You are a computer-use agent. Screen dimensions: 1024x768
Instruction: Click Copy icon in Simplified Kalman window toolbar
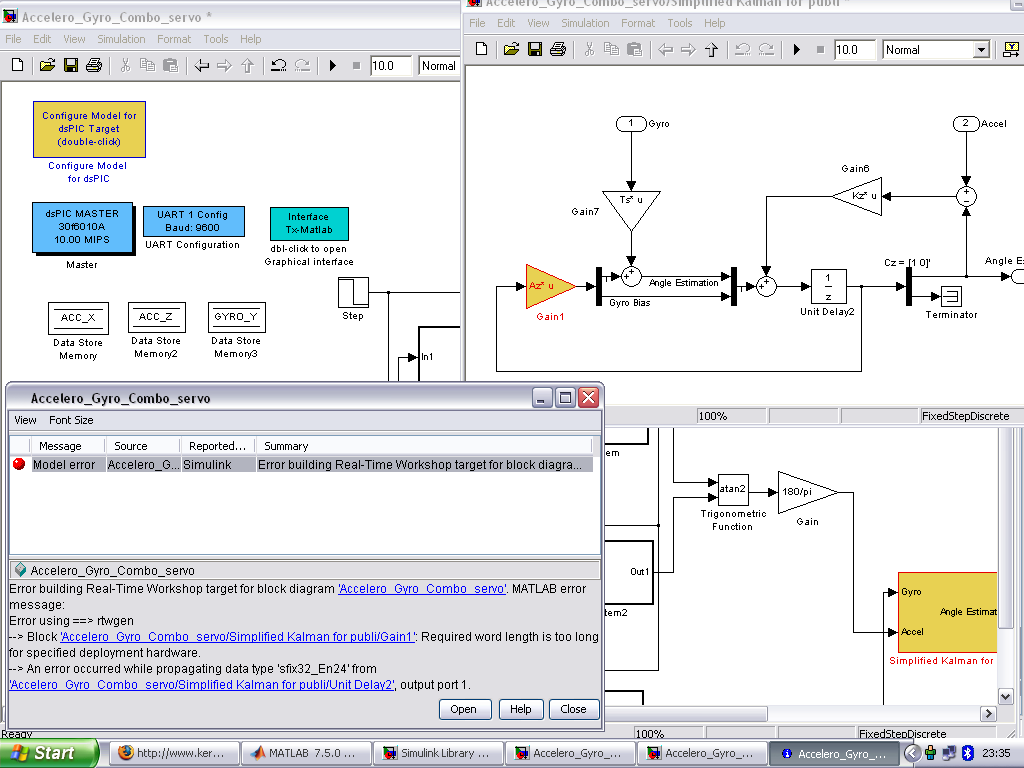click(611, 49)
